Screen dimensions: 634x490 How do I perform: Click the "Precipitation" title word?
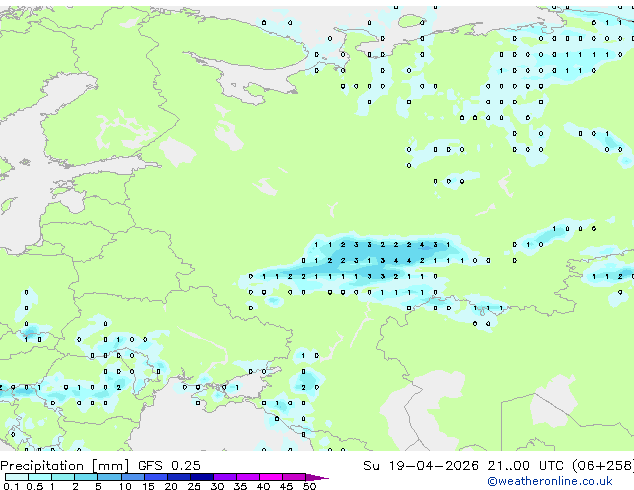pyautogui.click(x=42, y=466)
